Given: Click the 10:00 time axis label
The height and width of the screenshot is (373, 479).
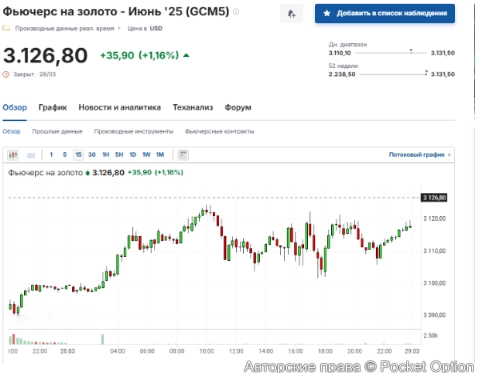Looking at the screenshot, I should point(207,351).
